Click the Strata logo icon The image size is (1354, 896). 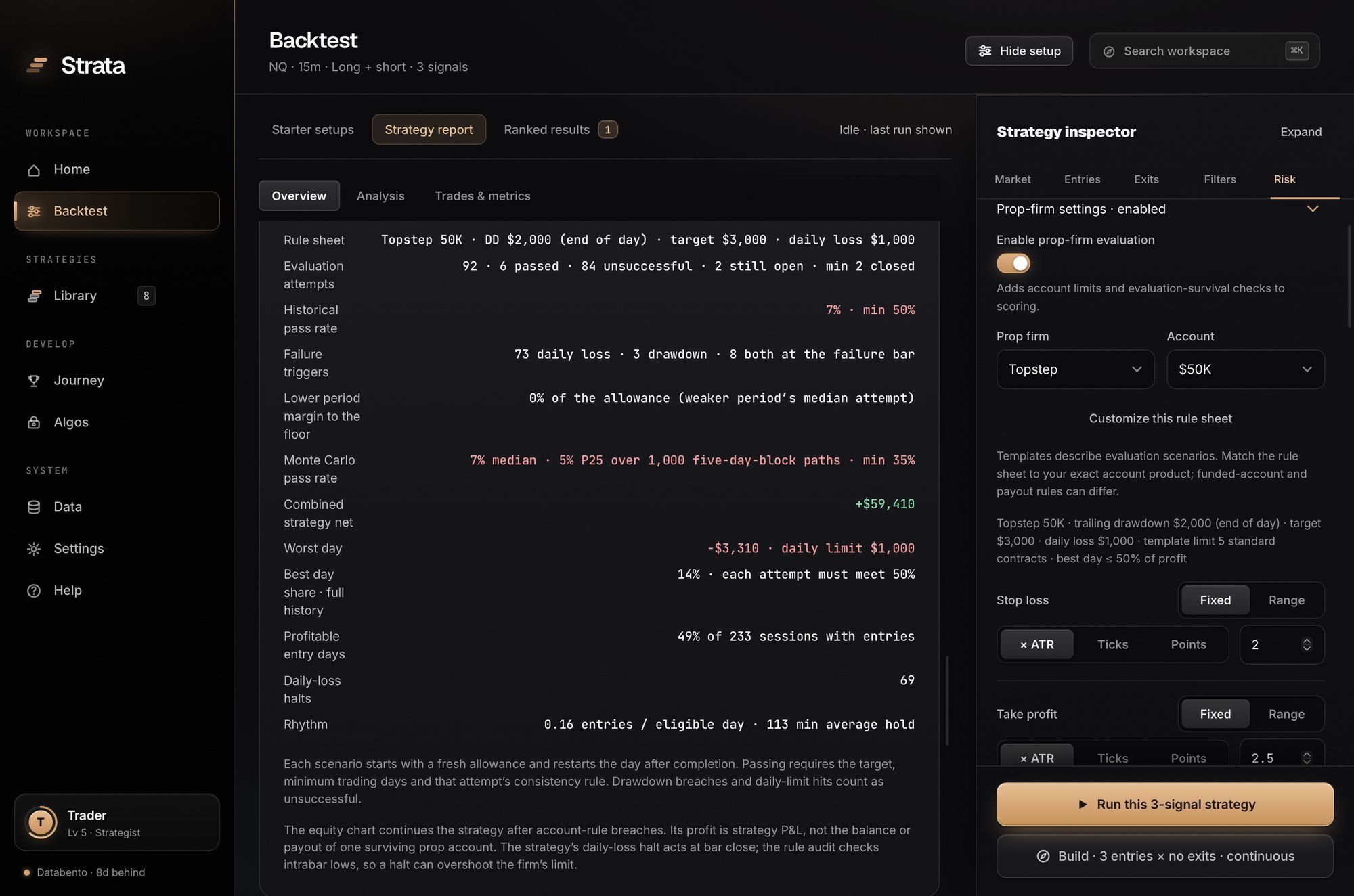(x=37, y=65)
